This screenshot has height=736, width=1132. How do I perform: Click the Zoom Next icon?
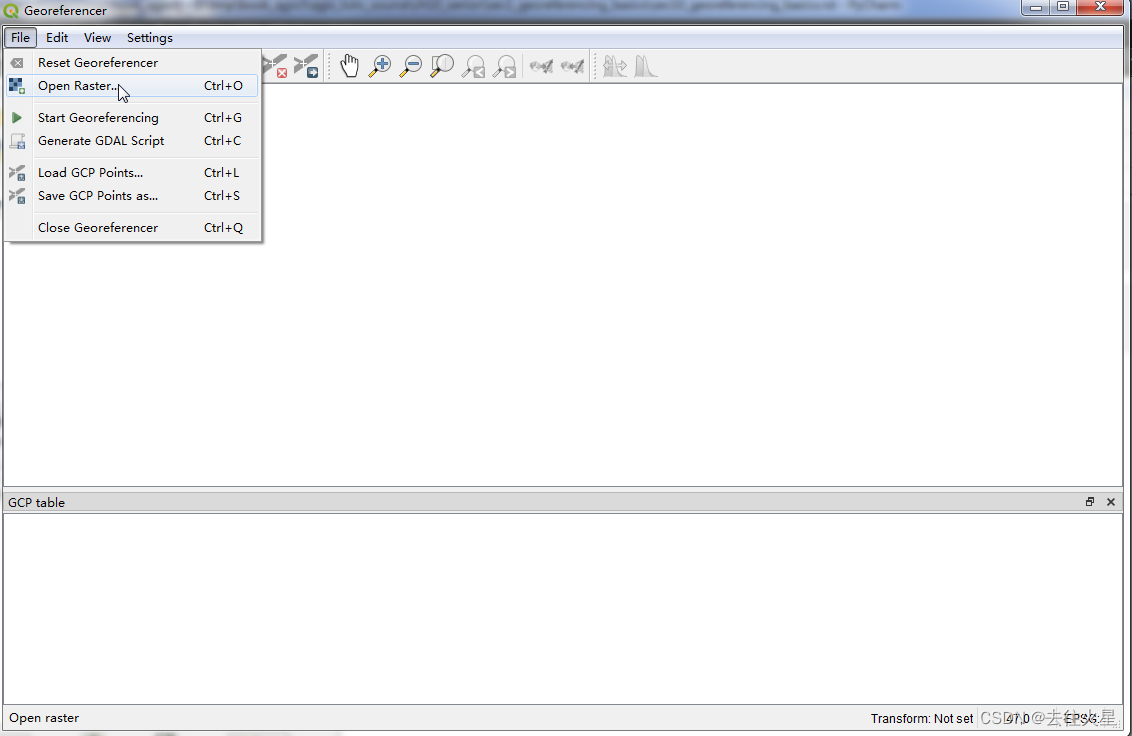coord(505,66)
